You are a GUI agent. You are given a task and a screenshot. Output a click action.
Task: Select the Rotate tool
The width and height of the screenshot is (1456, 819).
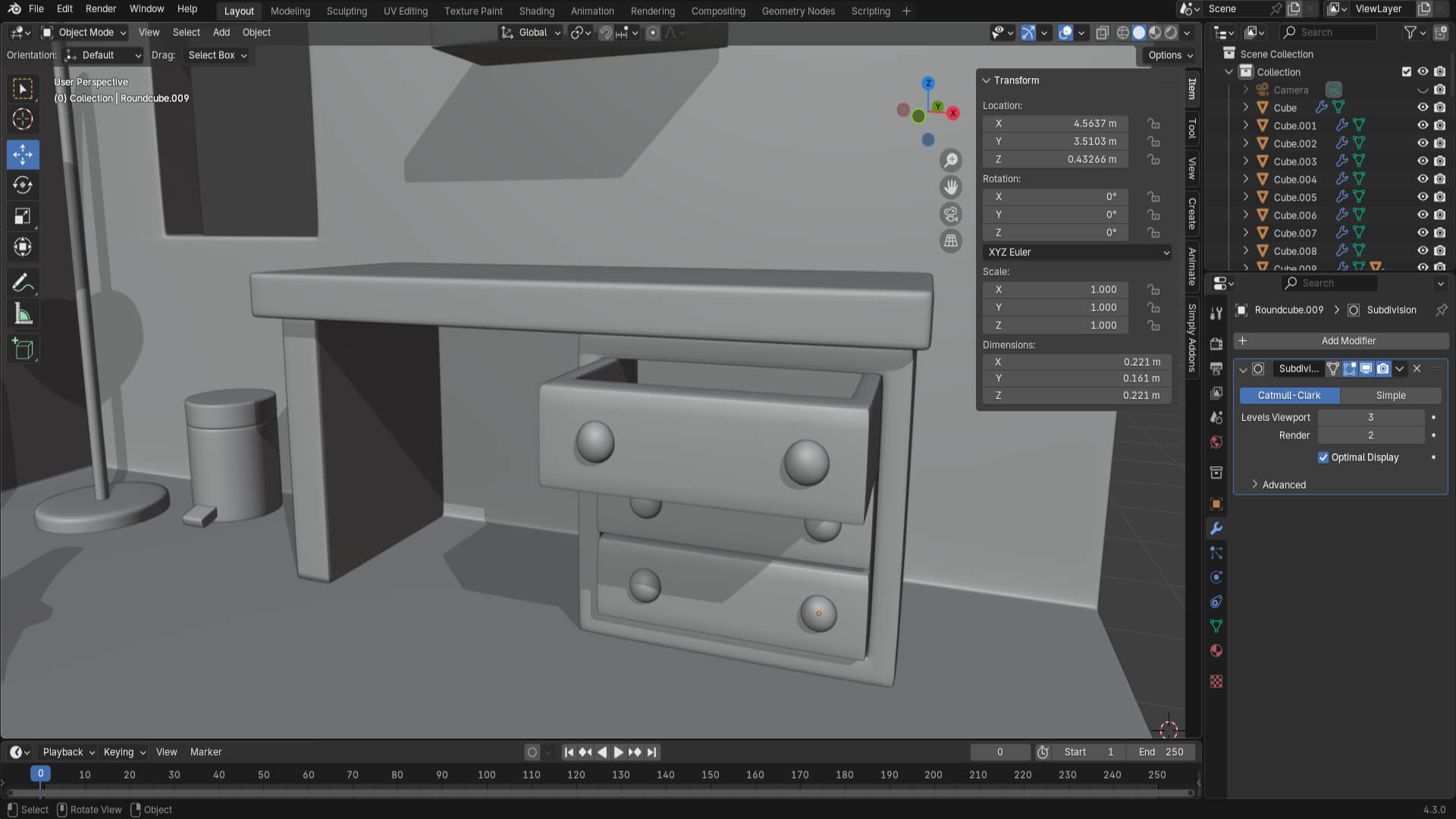coord(23,185)
